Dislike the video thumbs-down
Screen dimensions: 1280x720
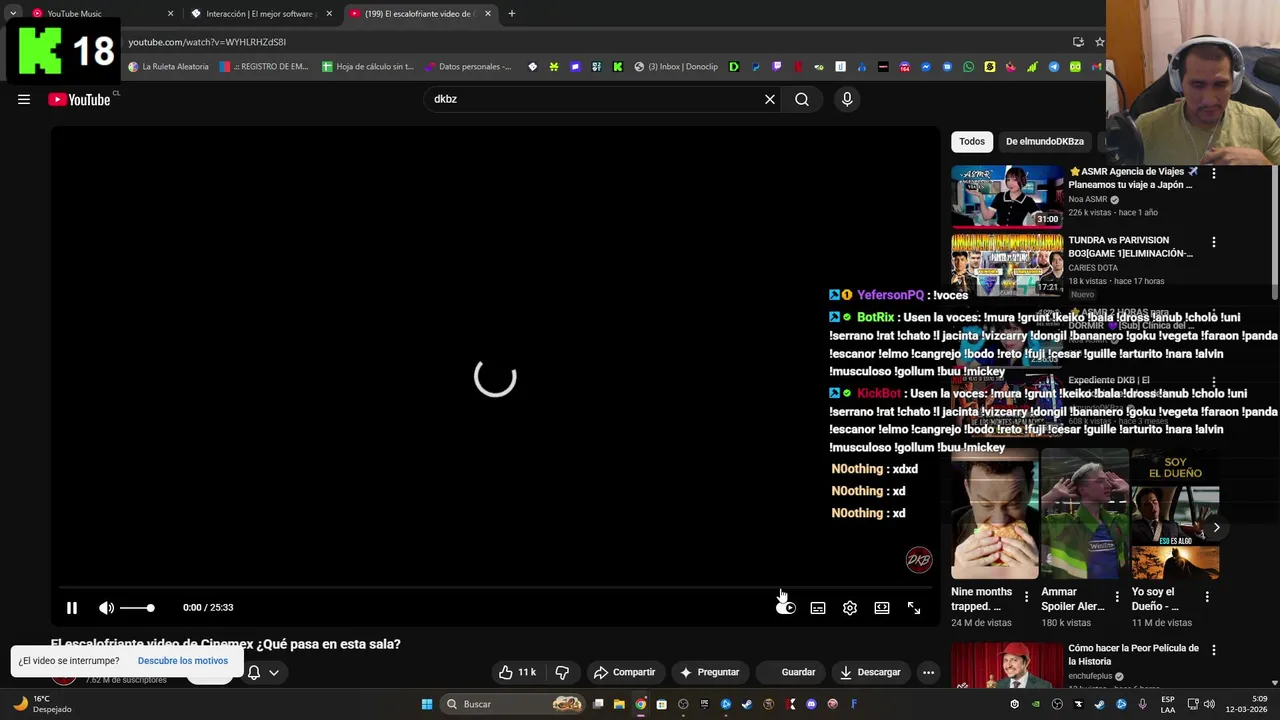562,672
